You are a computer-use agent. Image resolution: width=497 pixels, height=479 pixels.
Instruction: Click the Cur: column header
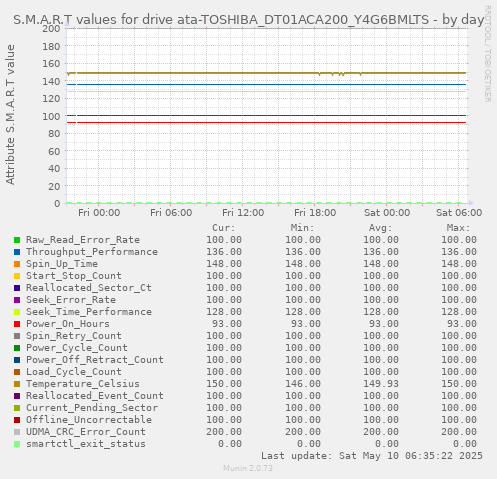[x=224, y=228]
